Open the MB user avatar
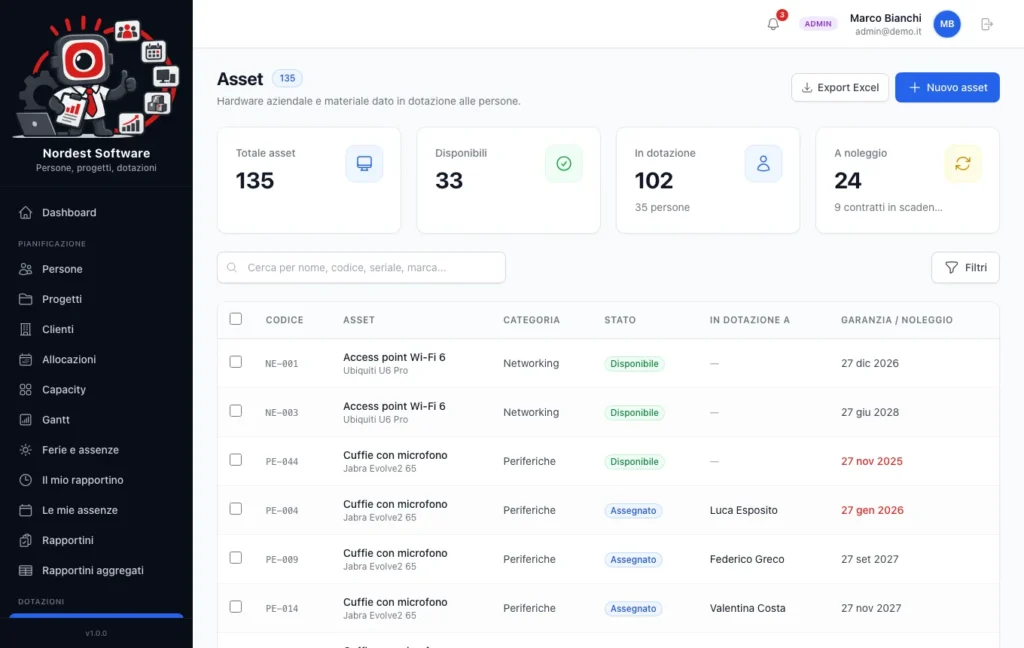The height and width of the screenshot is (648, 1024). [947, 24]
